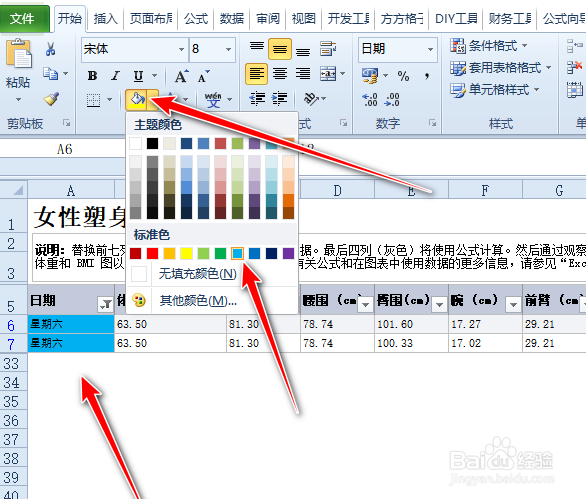The width and height of the screenshot is (586, 499).
Task: Click the phonetic guide wén icon
Action: 213,100
